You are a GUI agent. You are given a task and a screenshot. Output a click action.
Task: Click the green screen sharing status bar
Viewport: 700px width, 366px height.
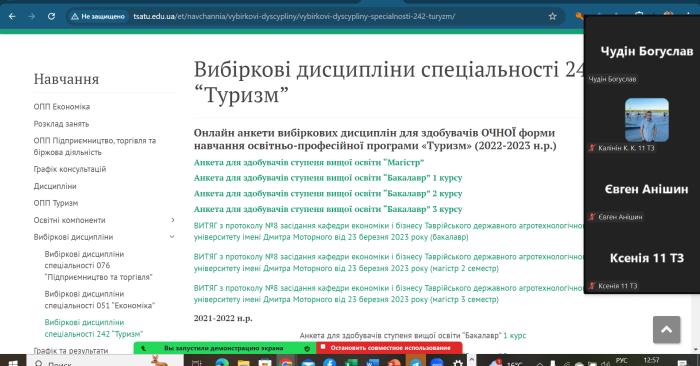225,348
